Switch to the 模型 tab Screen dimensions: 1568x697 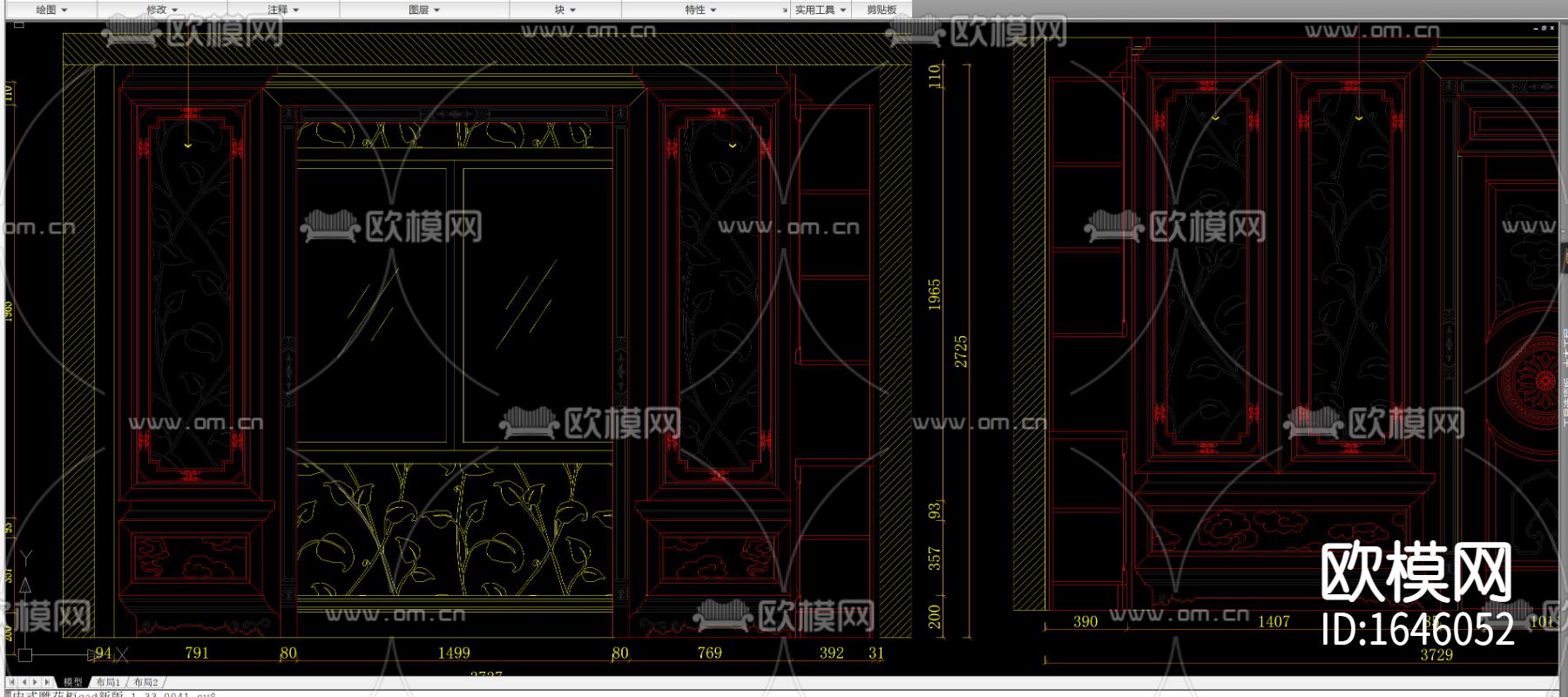click(72, 682)
